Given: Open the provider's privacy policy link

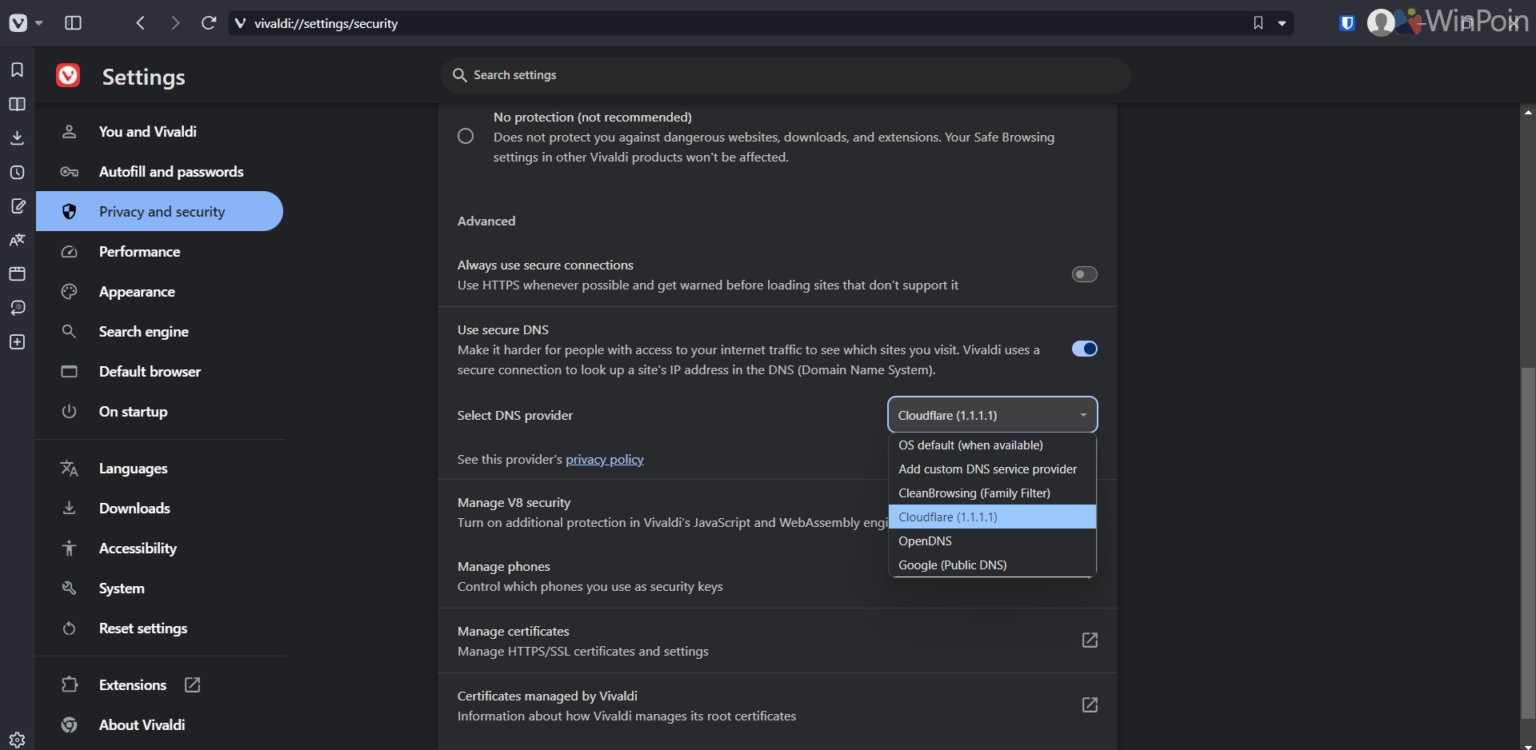Looking at the screenshot, I should coord(605,459).
